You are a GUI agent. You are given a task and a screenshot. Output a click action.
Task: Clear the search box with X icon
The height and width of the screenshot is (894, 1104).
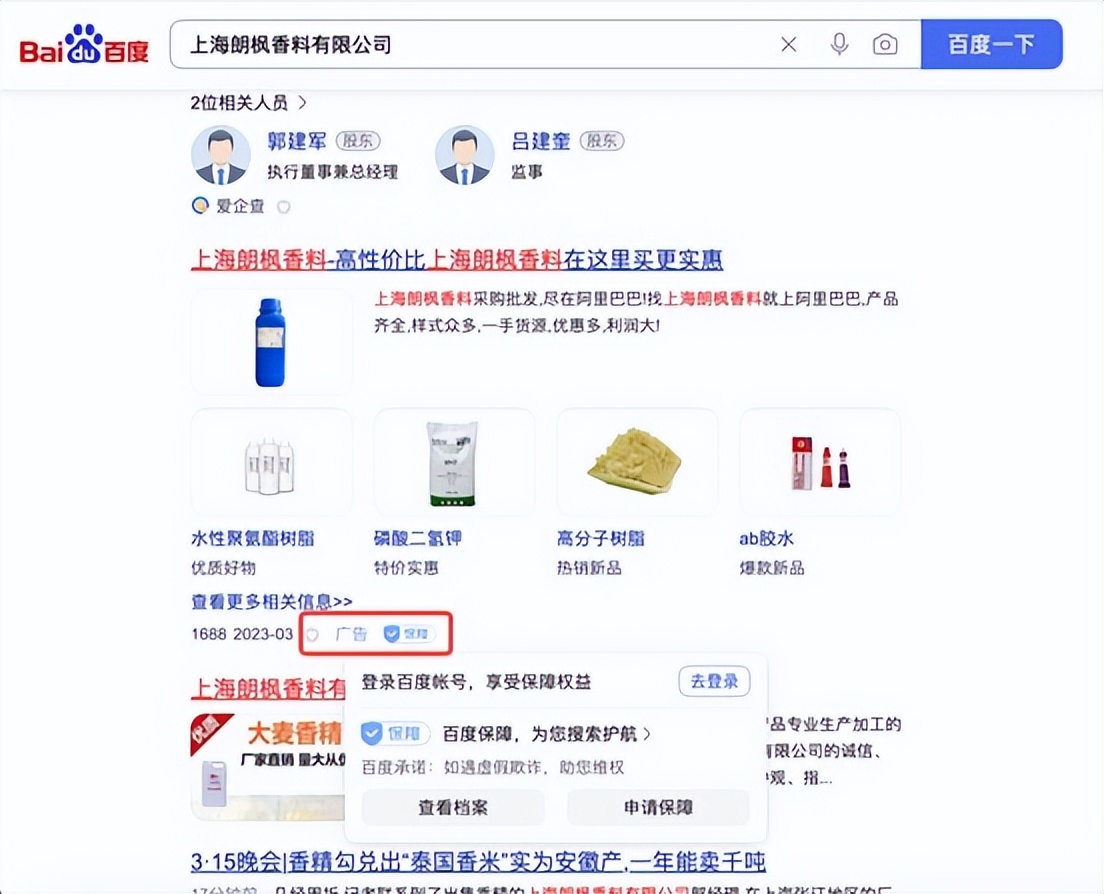[789, 44]
